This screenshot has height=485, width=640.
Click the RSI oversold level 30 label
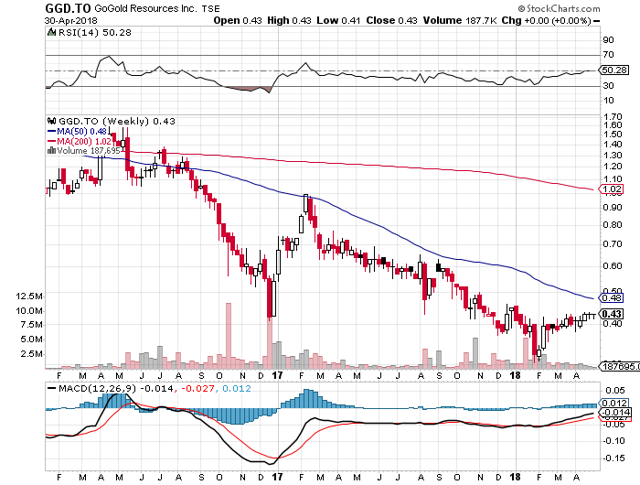pyautogui.click(x=608, y=85)
